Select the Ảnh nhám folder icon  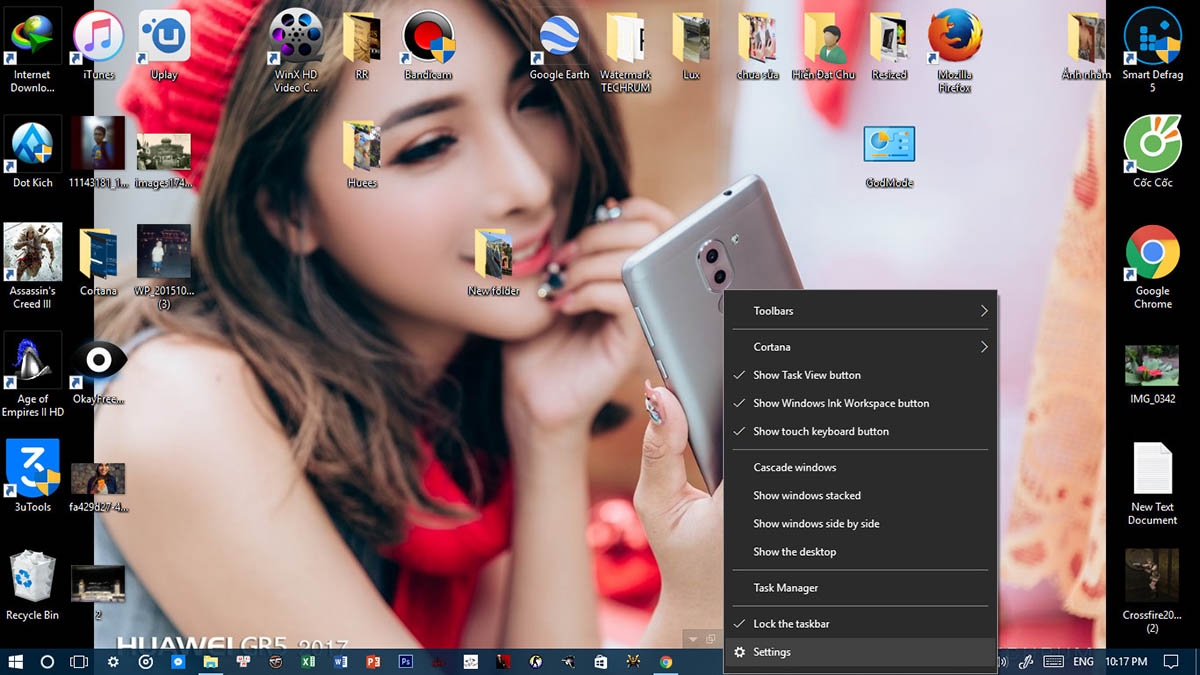tap(1086, 45)
